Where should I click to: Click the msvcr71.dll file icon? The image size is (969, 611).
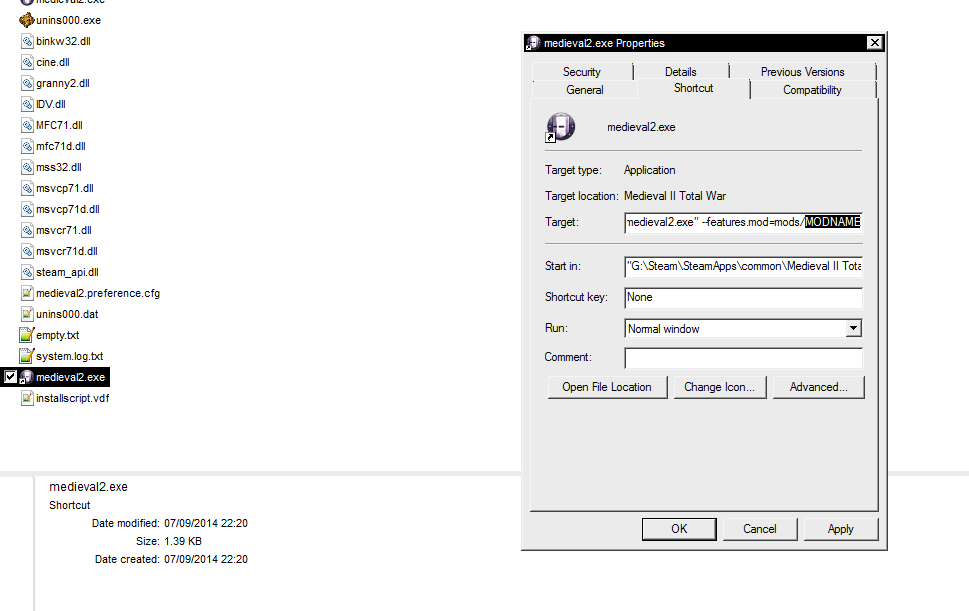[x=27, y=230]
